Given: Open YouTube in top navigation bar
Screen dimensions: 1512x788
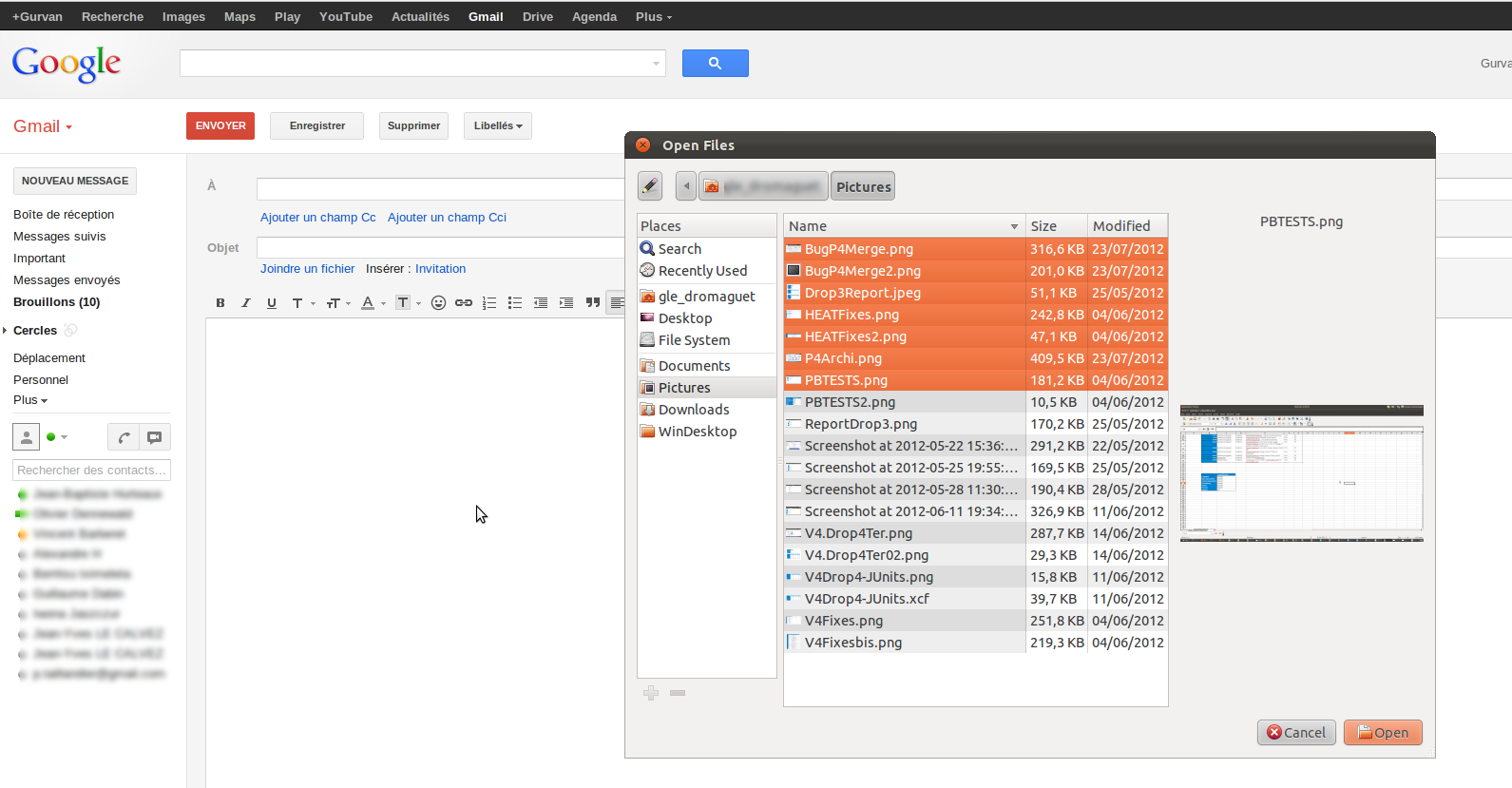Looking at the screenshot, I should (x=346, y=17).
